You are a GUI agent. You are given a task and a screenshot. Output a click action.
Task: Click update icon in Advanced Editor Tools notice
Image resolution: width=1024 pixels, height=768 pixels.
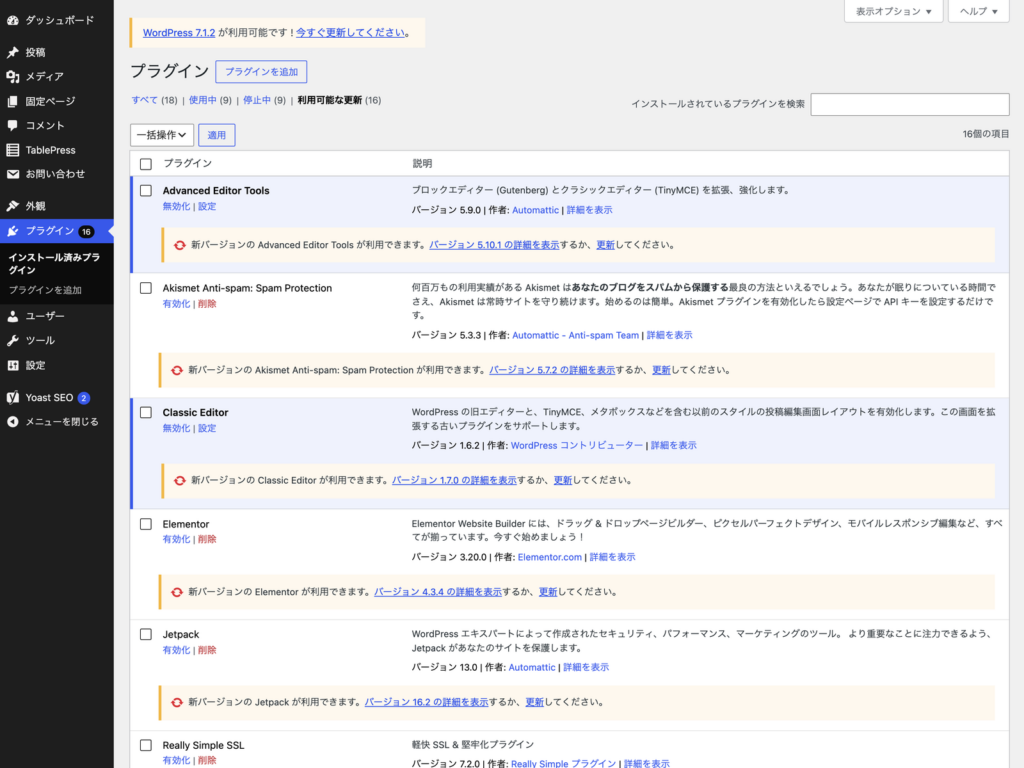pos(180,245)
